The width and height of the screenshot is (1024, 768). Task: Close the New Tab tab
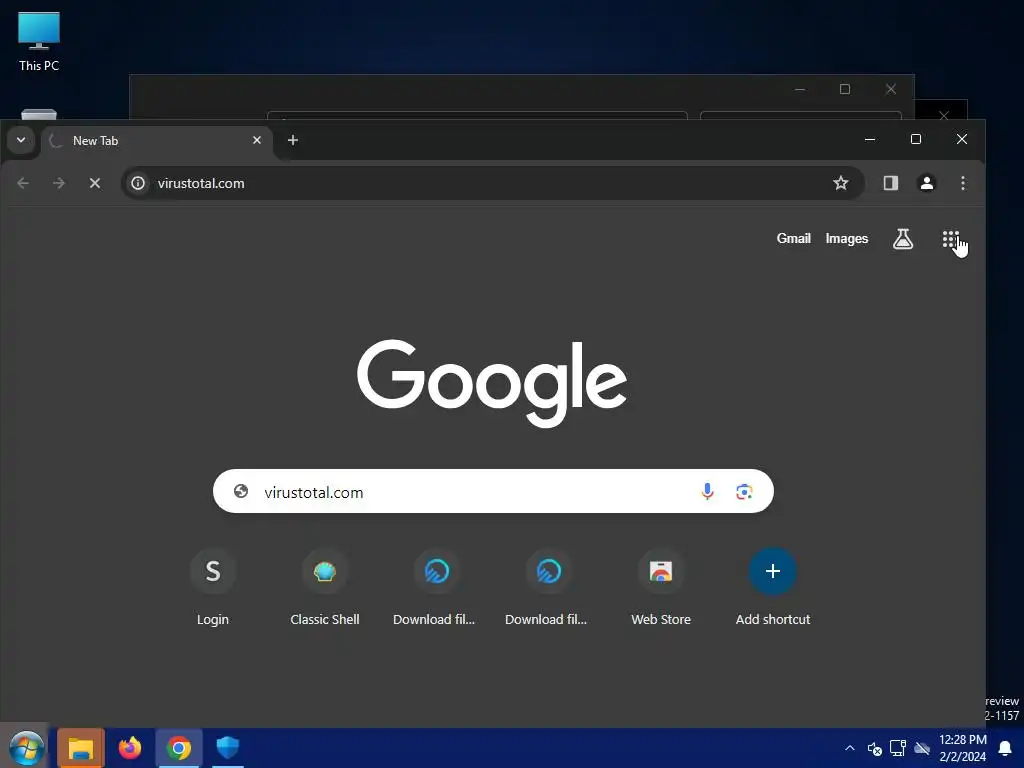coord(257,140)
